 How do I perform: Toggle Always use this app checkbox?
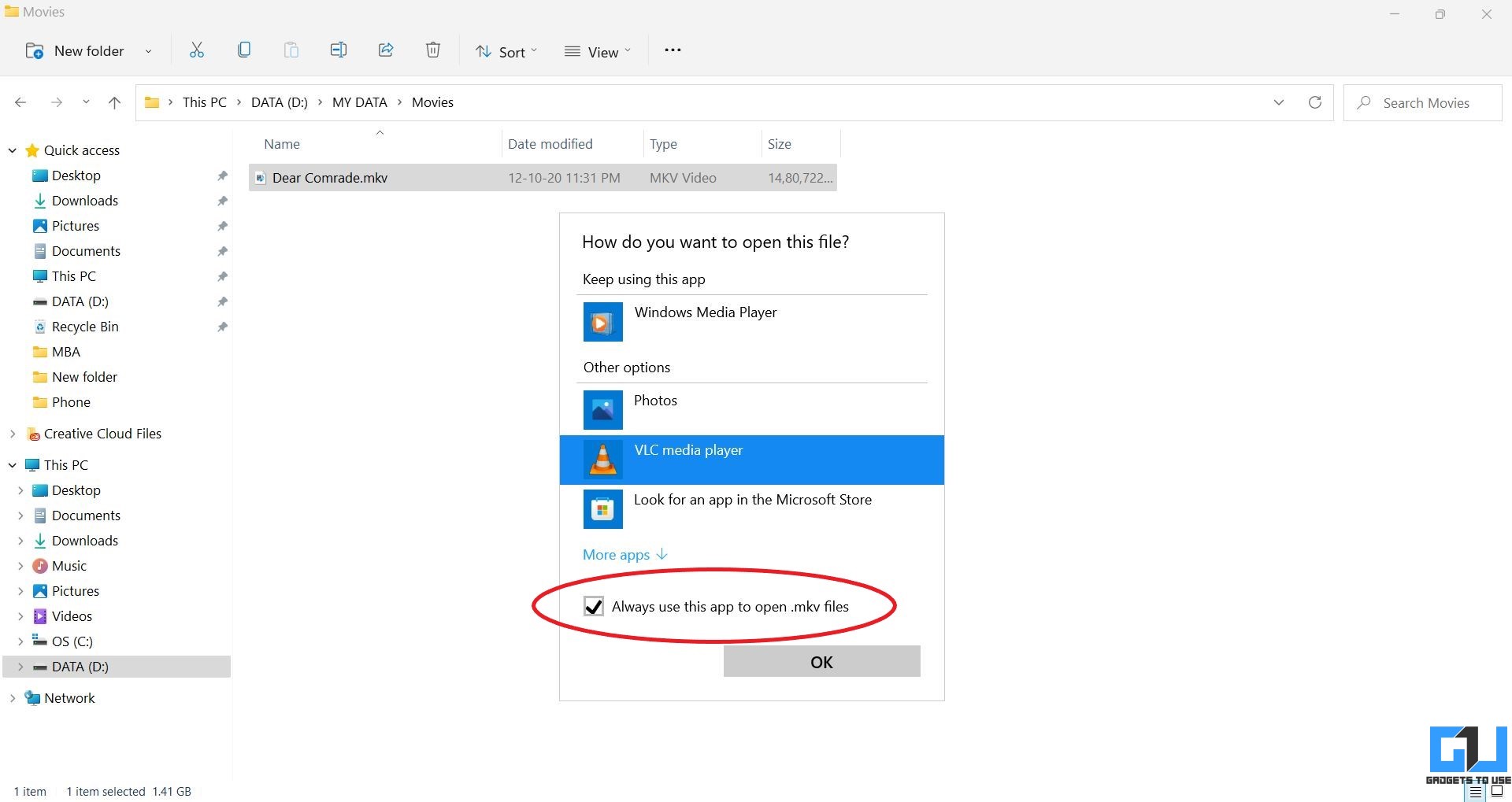coord(594,606)
